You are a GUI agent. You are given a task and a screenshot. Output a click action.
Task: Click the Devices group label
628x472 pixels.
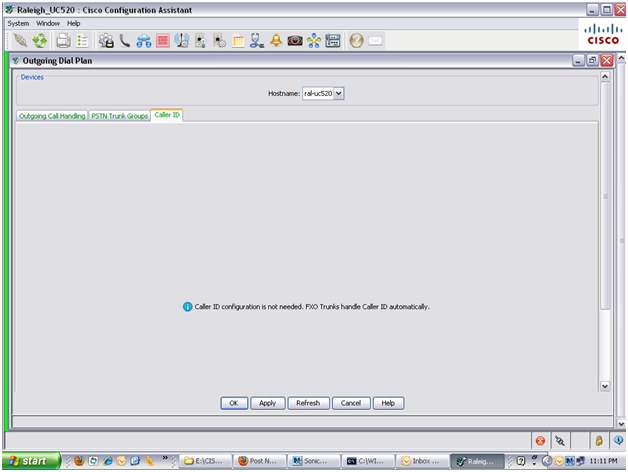click(32, 77)
